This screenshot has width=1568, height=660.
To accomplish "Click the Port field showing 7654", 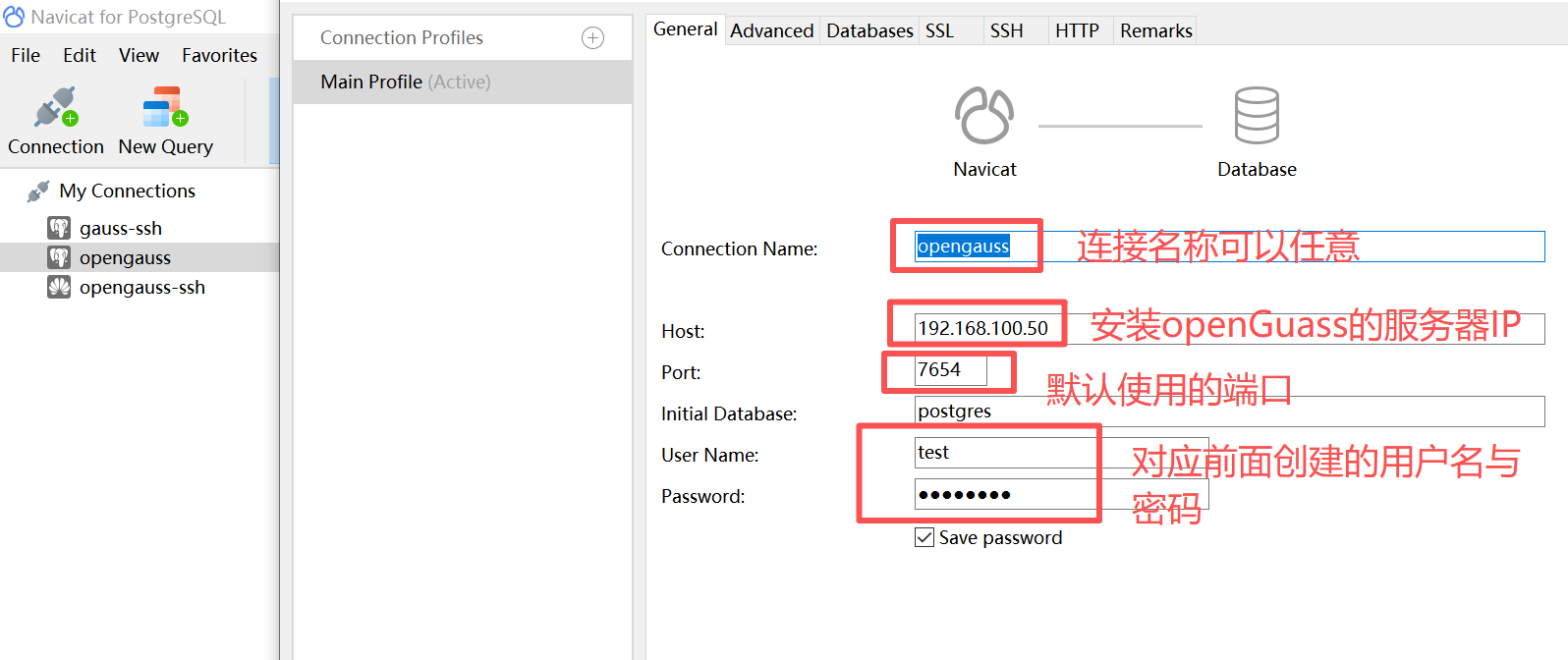I will click(950, 369).
